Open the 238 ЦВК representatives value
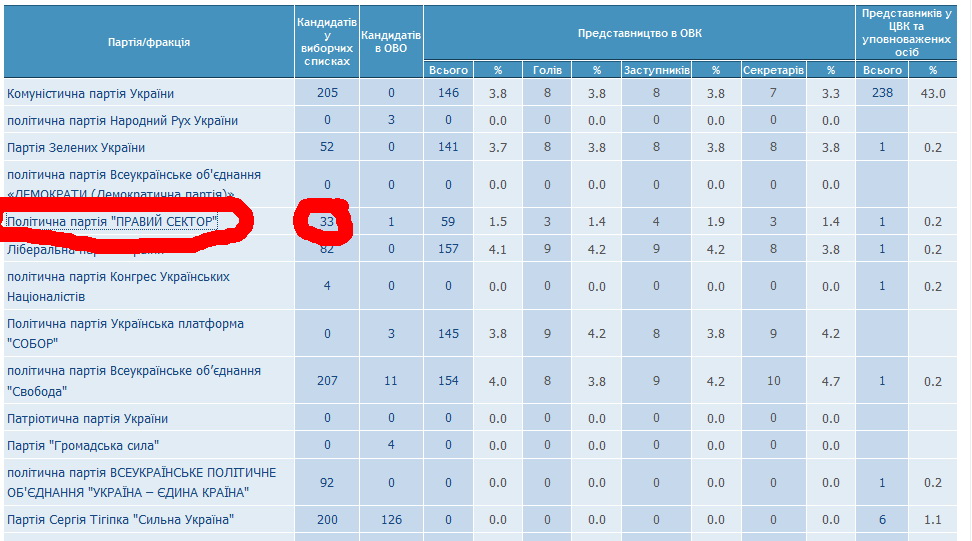Viewport: 972px width, 541px height. (882, 94)
